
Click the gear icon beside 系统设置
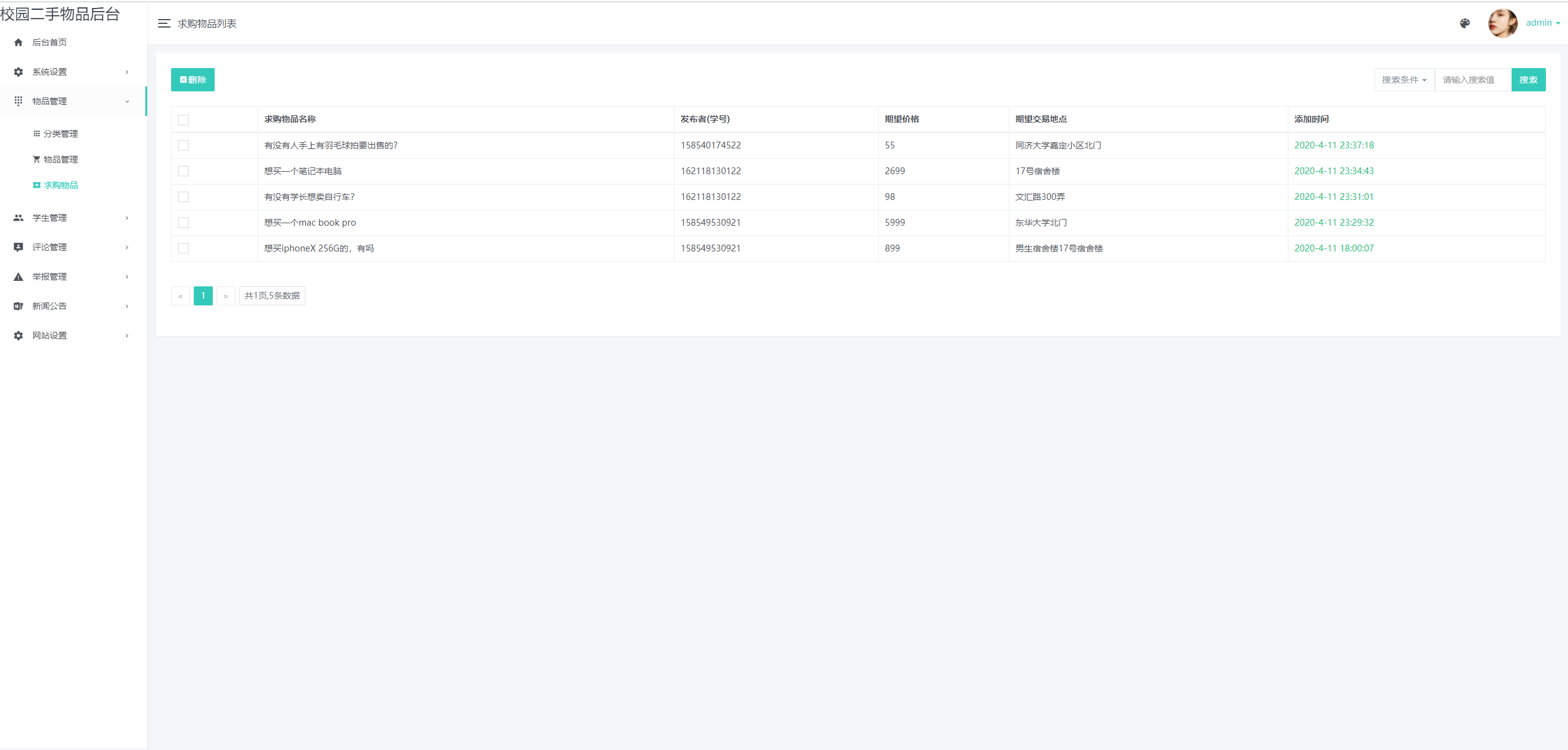point(18,72)
